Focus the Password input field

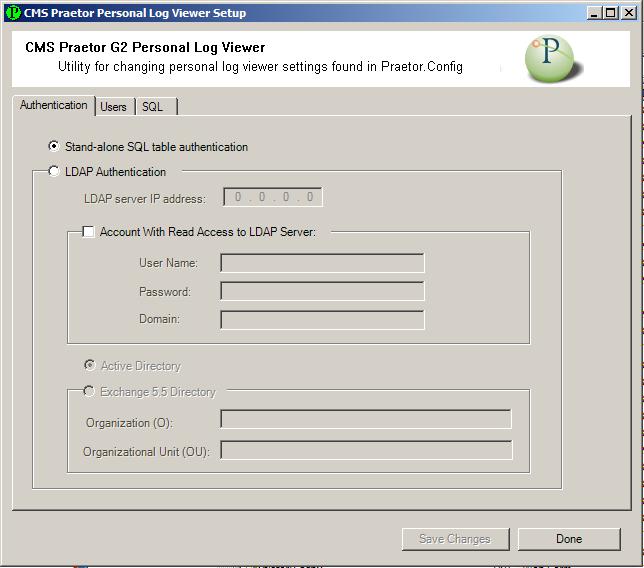tap(322, 291)
